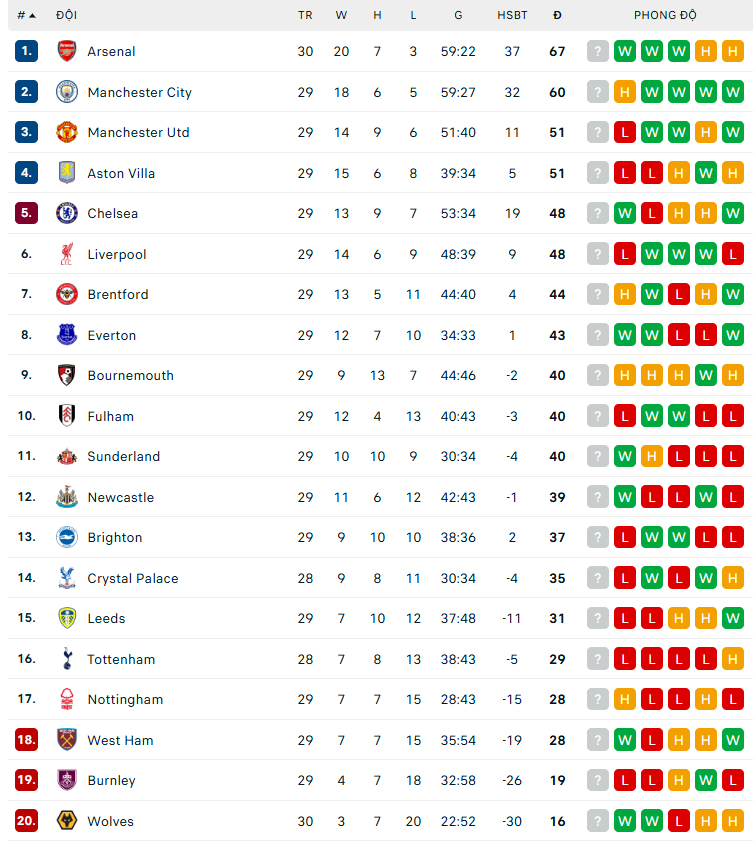The width and height of the screenshot is (753, 841).
Task: Sort table by HSBT goal difference header
Action: click(x=512, y=15)
